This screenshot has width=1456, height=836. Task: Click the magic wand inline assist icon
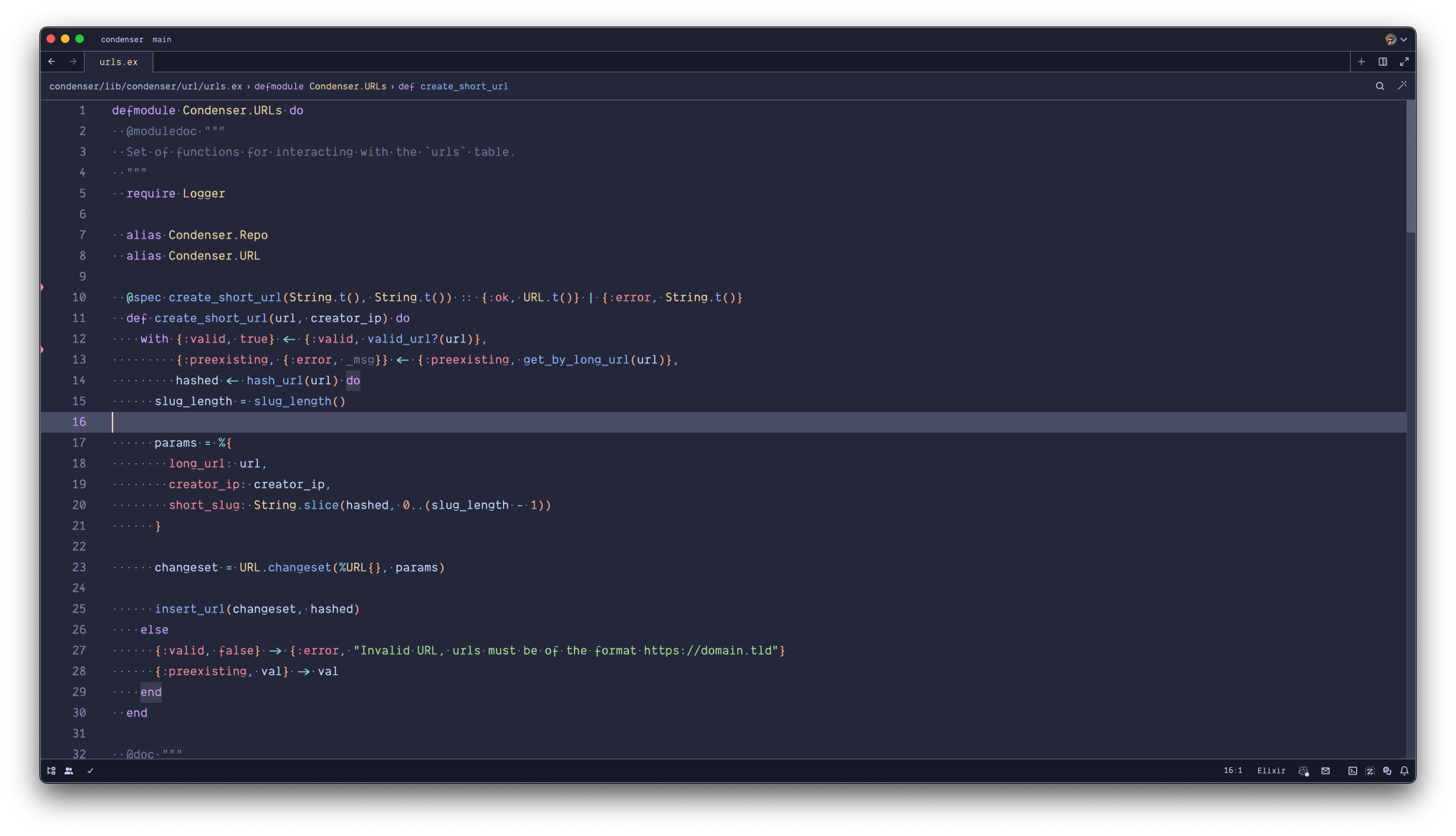pos(1402,86)
